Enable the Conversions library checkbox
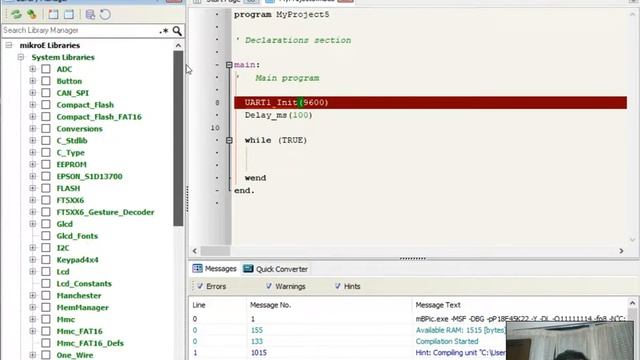The image size is (640, 360). coord(46,129)
